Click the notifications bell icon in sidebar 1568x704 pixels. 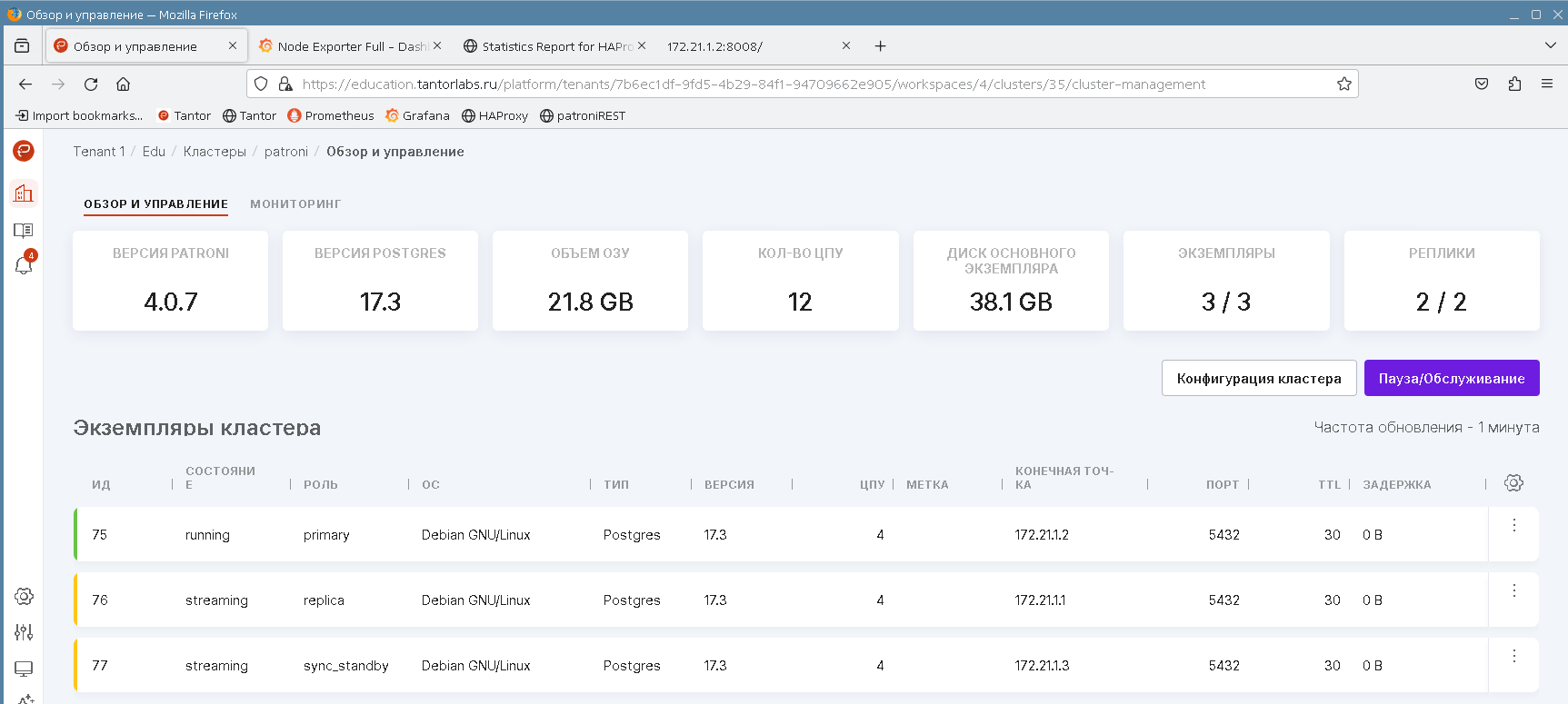(24, 265)
